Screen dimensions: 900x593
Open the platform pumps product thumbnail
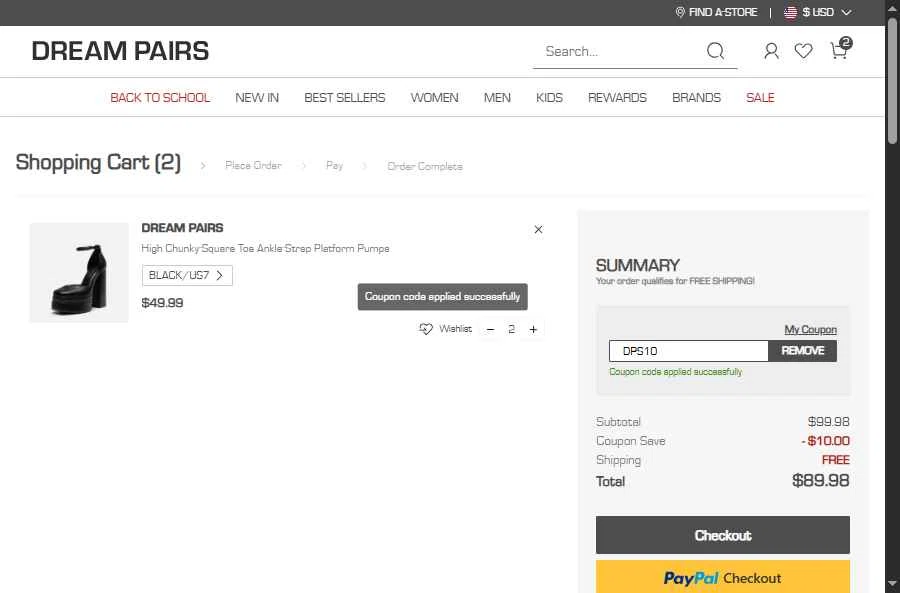79,273
